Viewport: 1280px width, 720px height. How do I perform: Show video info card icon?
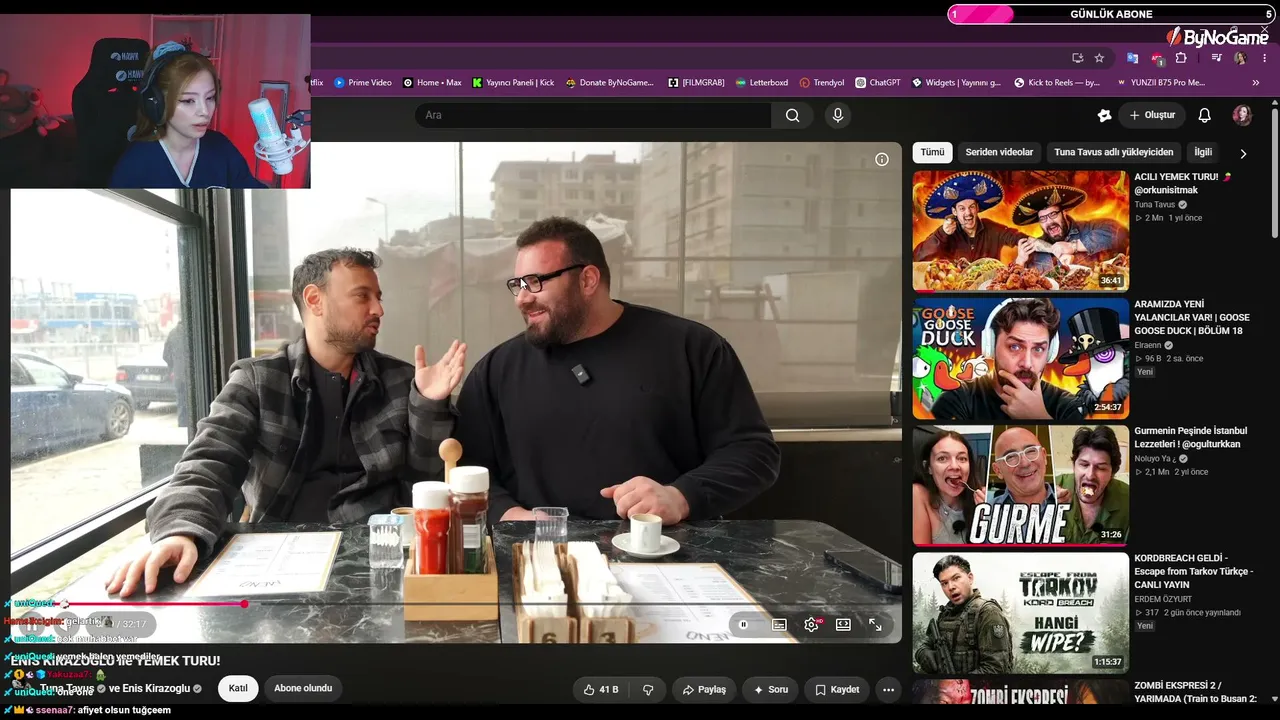pos(882,159)
